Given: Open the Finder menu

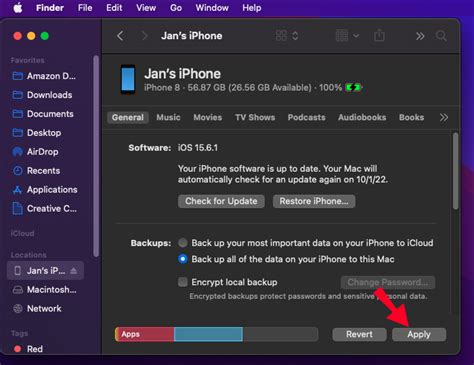Looking at the screenshot, I should pyautogui.click(x=50, y=8).
